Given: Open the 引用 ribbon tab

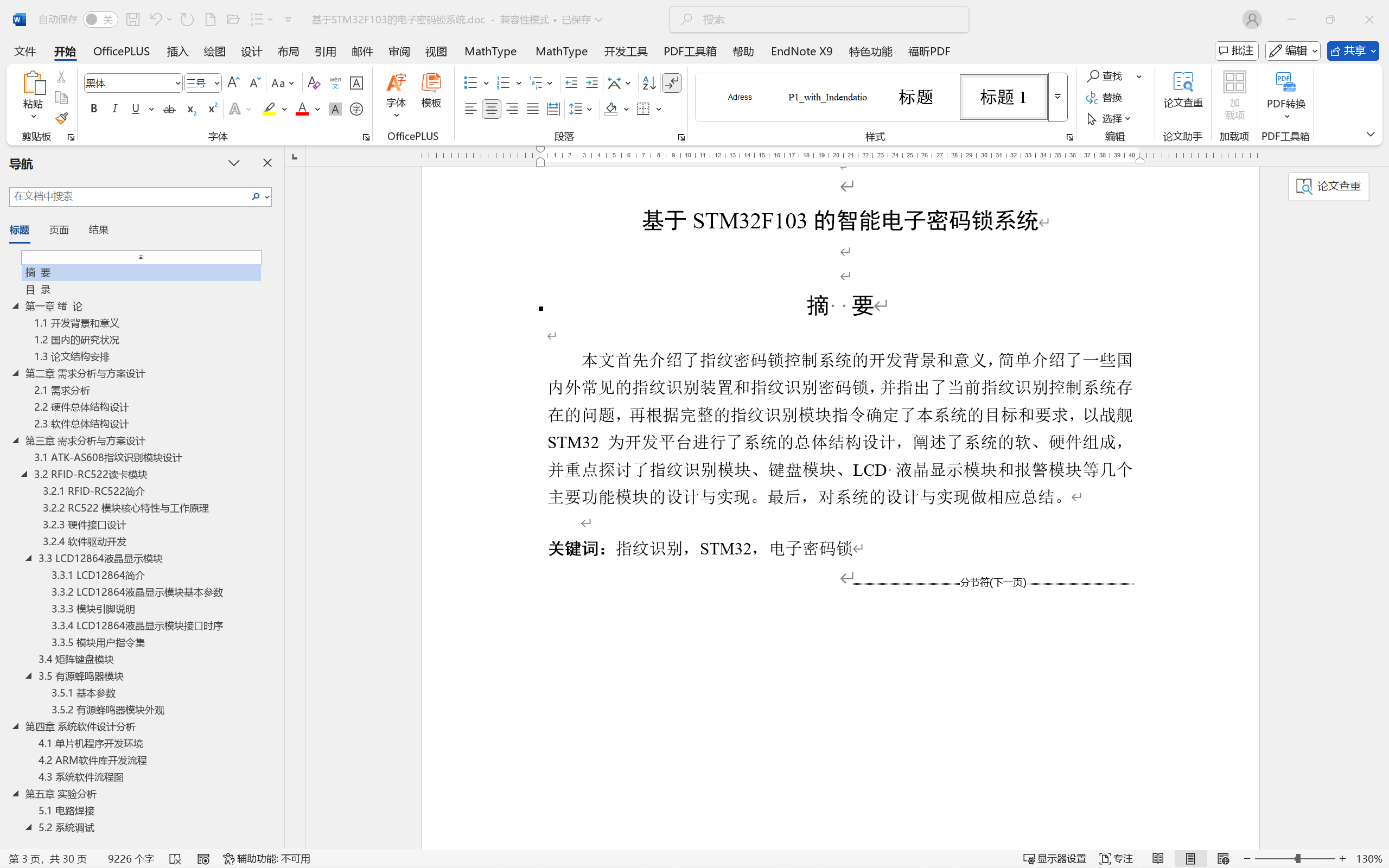Looking at the screenshot, I should [x=325, y=51].
